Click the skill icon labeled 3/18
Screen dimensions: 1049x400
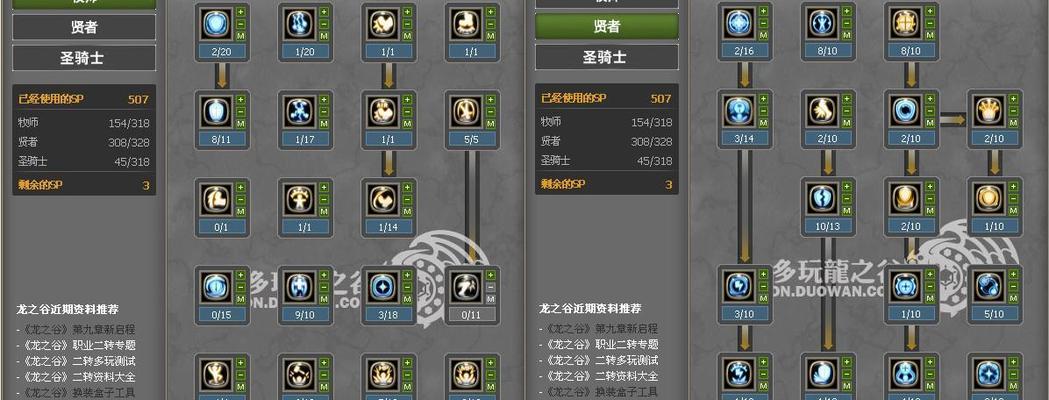click(383, 286)
